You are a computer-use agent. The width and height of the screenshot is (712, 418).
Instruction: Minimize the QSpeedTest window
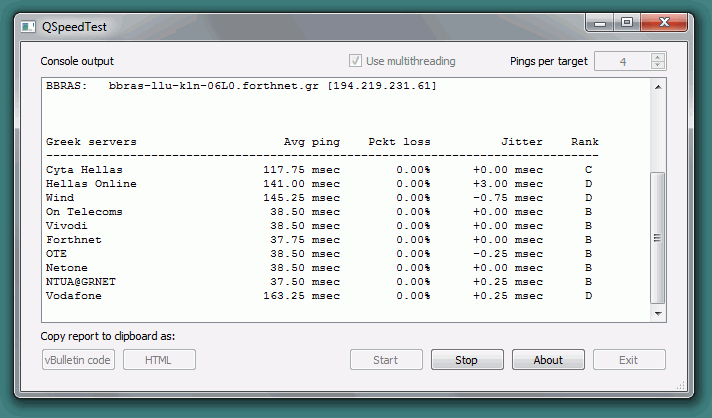coord(600,23)
